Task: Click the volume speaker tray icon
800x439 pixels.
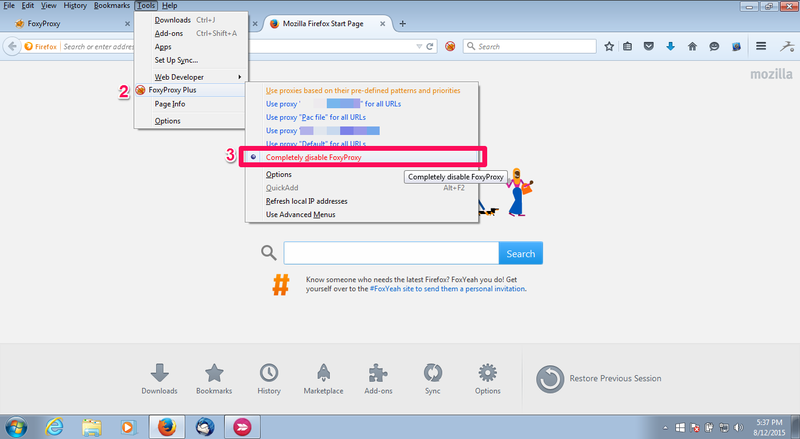Action: pos(738,427)
